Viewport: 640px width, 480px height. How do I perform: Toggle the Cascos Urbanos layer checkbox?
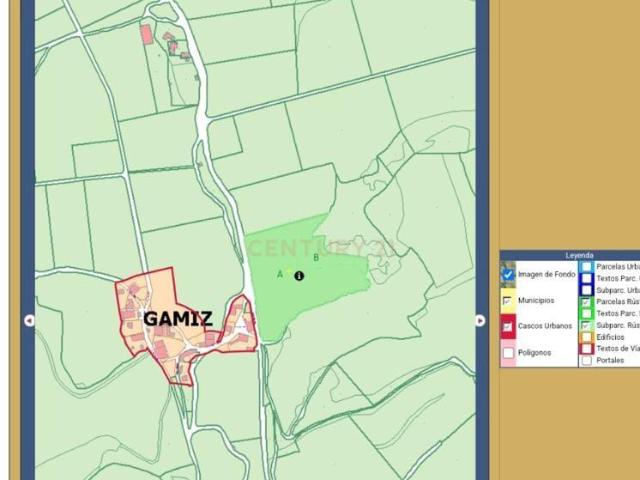[x=508, y=327]
